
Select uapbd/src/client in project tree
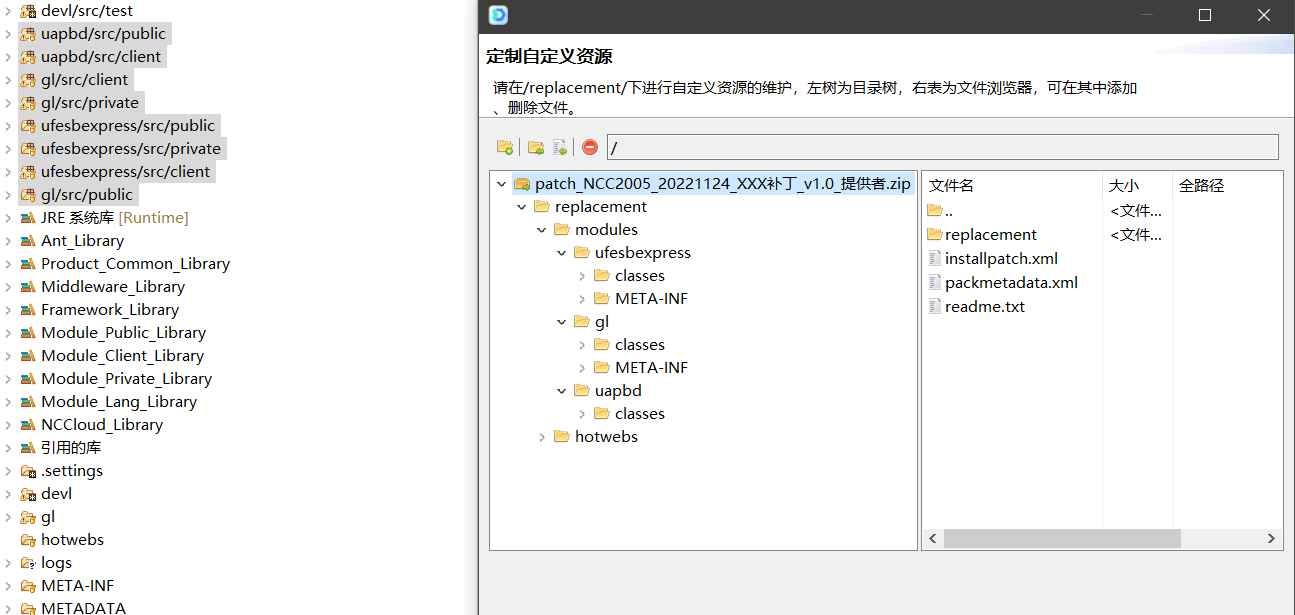(x=101, y=57)
